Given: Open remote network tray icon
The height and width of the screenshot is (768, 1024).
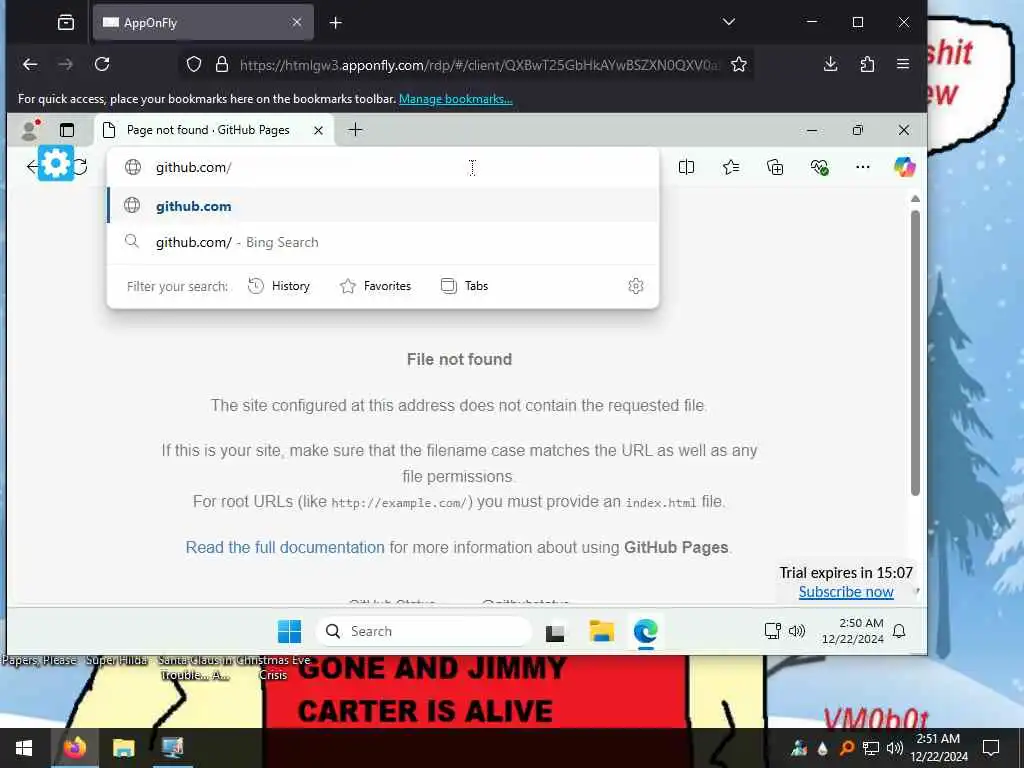Looking at the screenshot, I should pyautogui.click(x=773, y=631).
